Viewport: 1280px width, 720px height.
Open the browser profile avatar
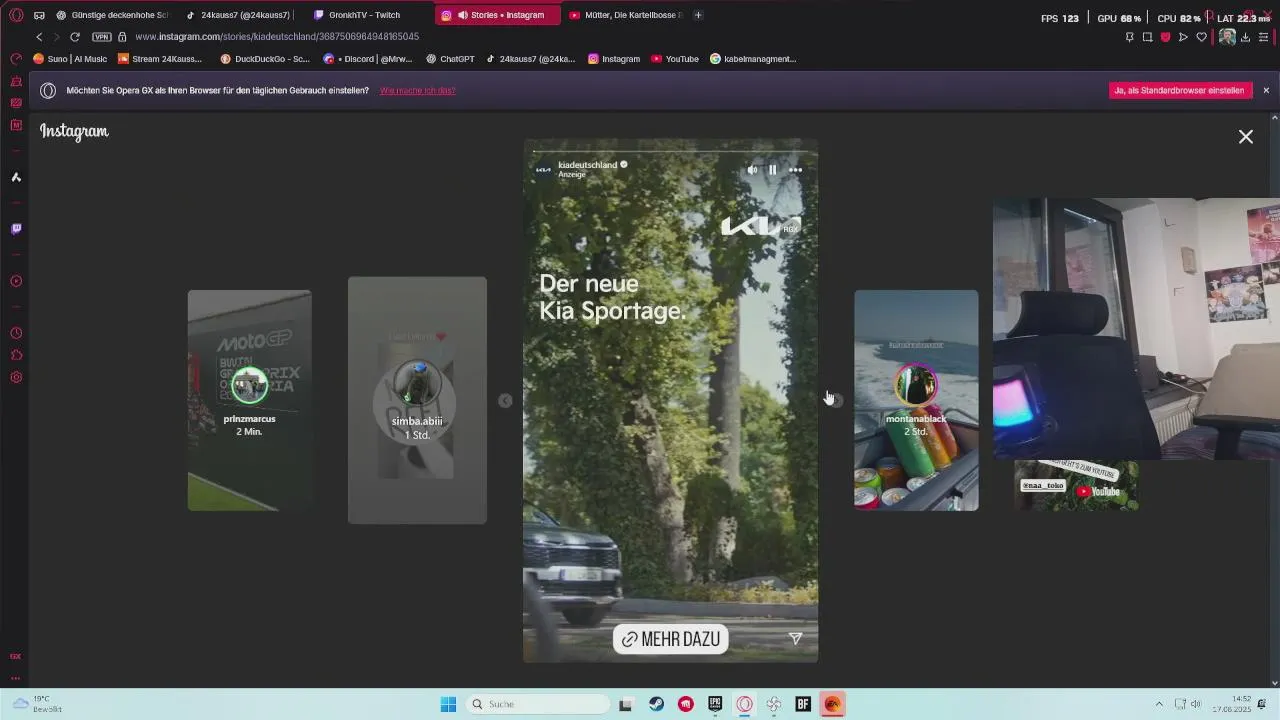click(x=1227, y=37)
